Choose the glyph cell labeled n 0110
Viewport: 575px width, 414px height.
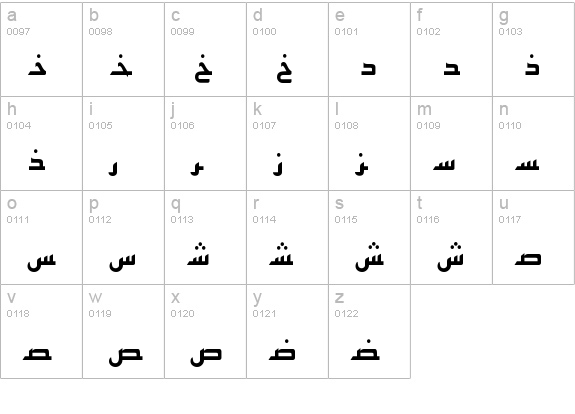click(534, 143)
